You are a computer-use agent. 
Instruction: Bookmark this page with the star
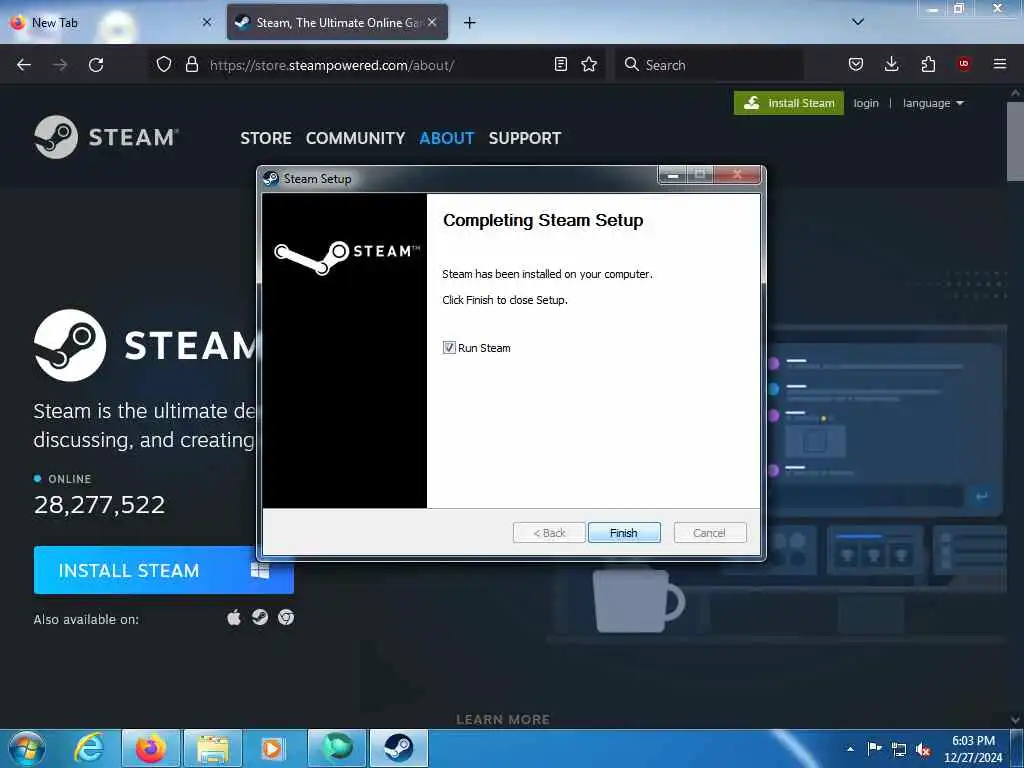coord(589,65)
